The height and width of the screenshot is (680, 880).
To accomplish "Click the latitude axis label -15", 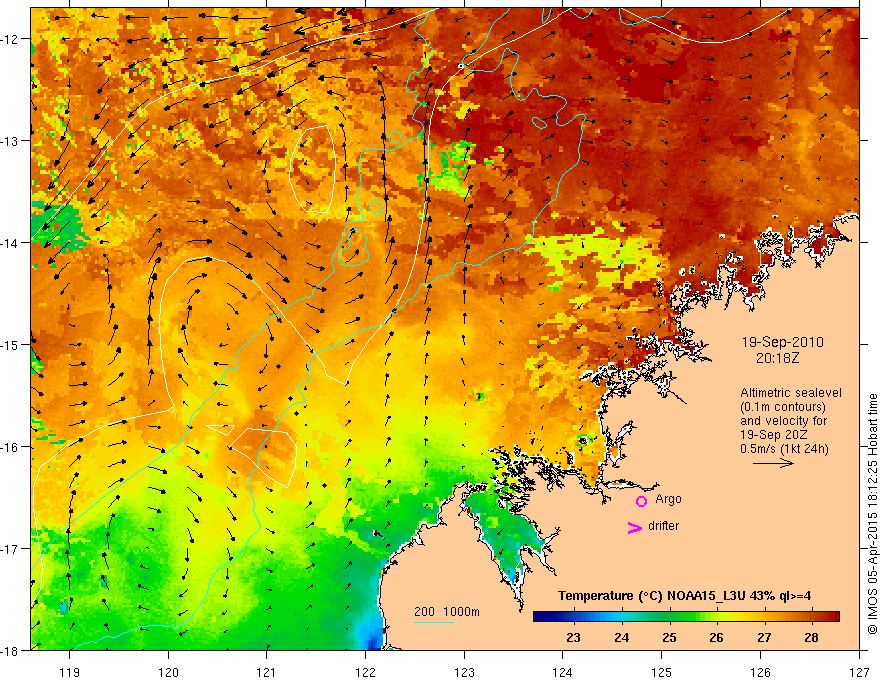I will [10, 344].
